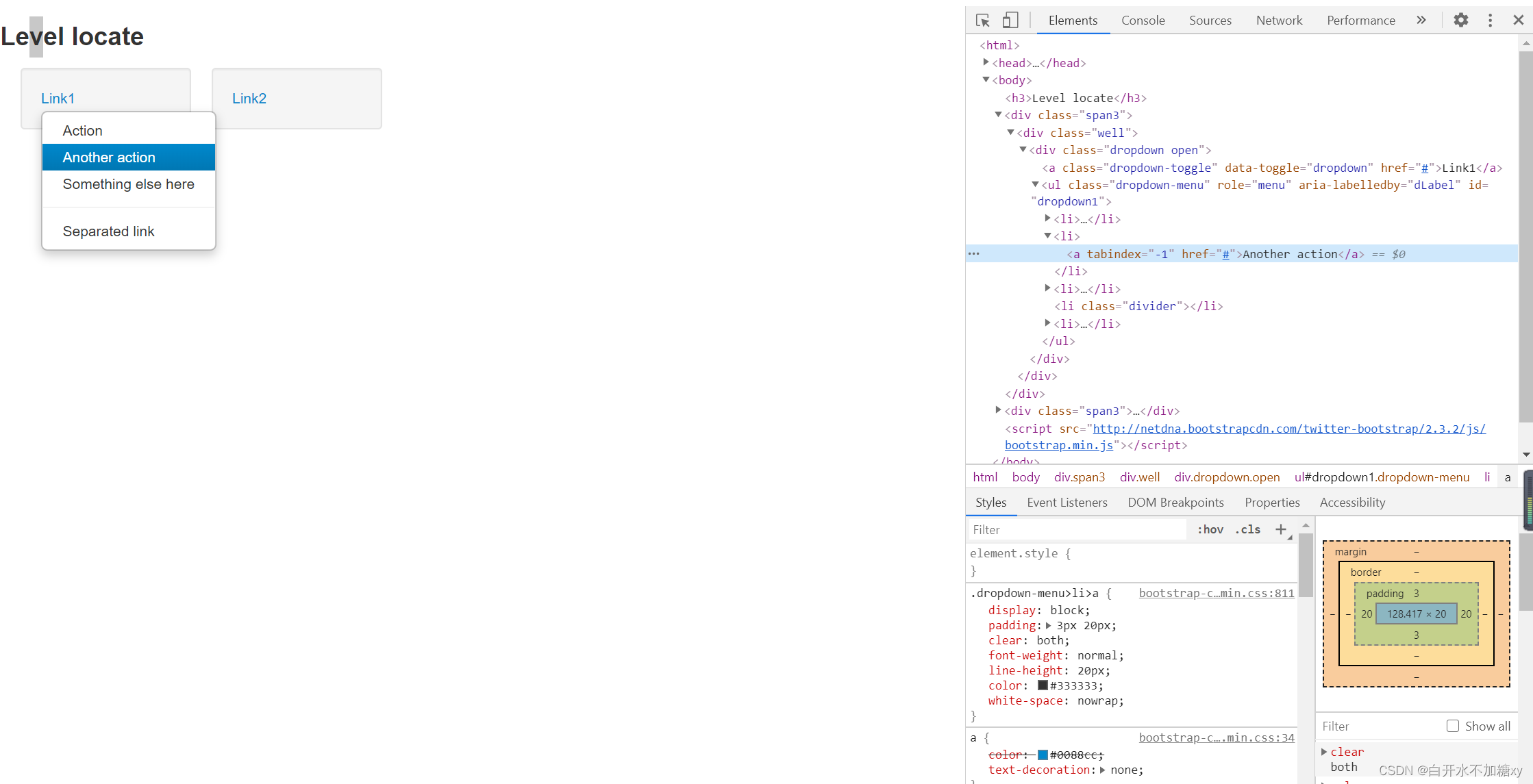The width and height of the screenshot is (1533, 784).
Task: Open the Properties sub-tab
Action: (1272, 503)
